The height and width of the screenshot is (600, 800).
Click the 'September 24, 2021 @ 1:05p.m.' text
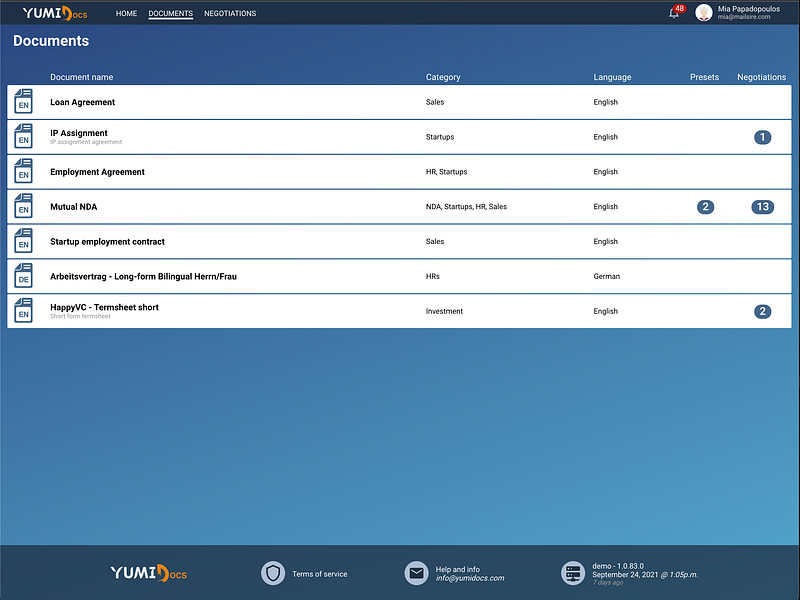click(x=645, y=574)
